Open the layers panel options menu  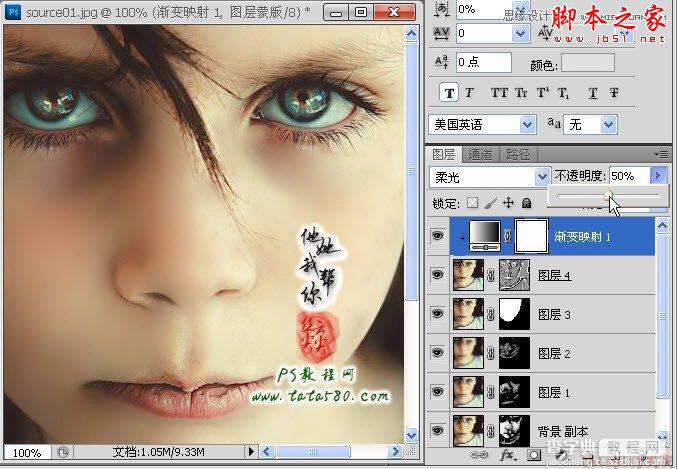pos(661,154)
